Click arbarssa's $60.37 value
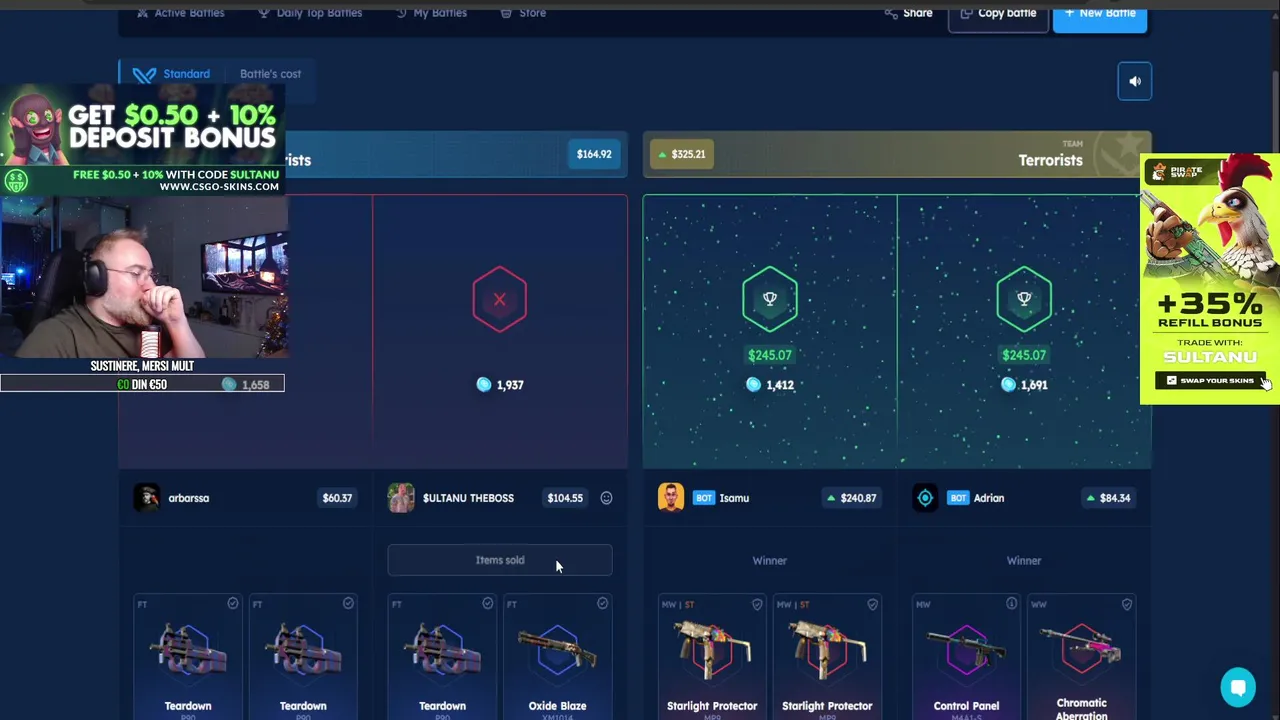Screen dimensions: 1280x720 [x=337, y=498]
